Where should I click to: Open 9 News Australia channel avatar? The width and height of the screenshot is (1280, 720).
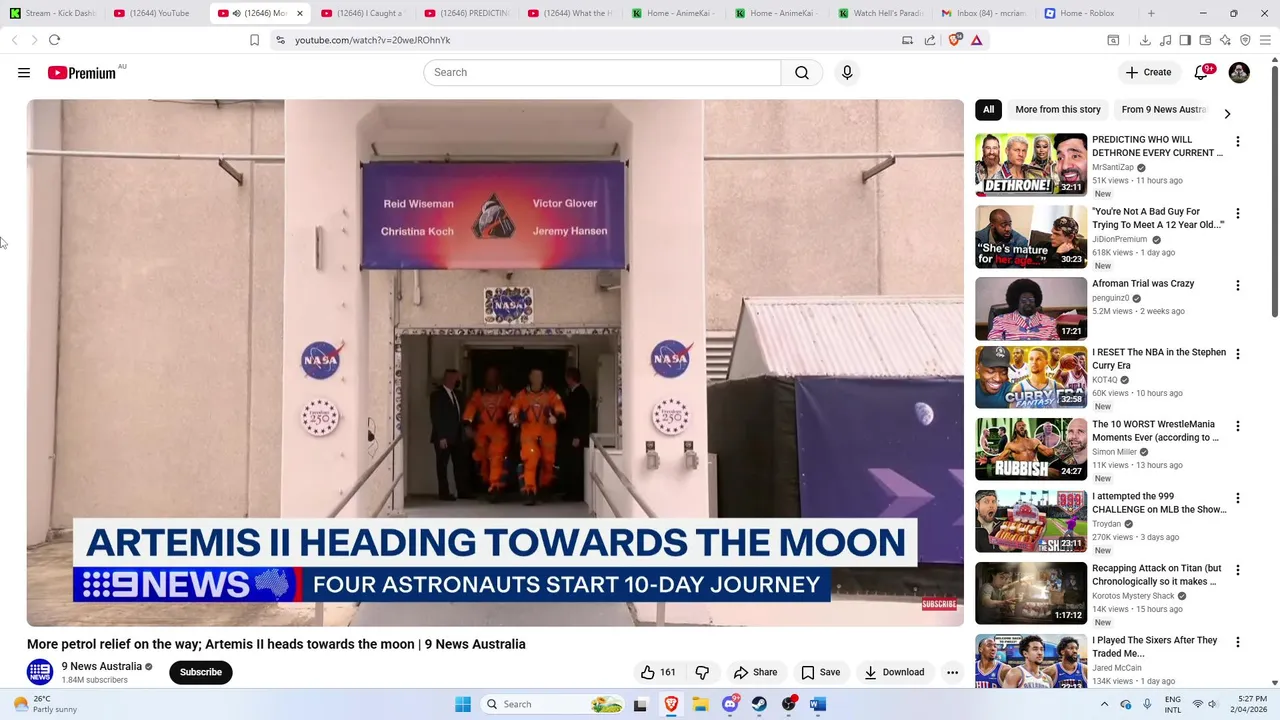pos(40,672)
